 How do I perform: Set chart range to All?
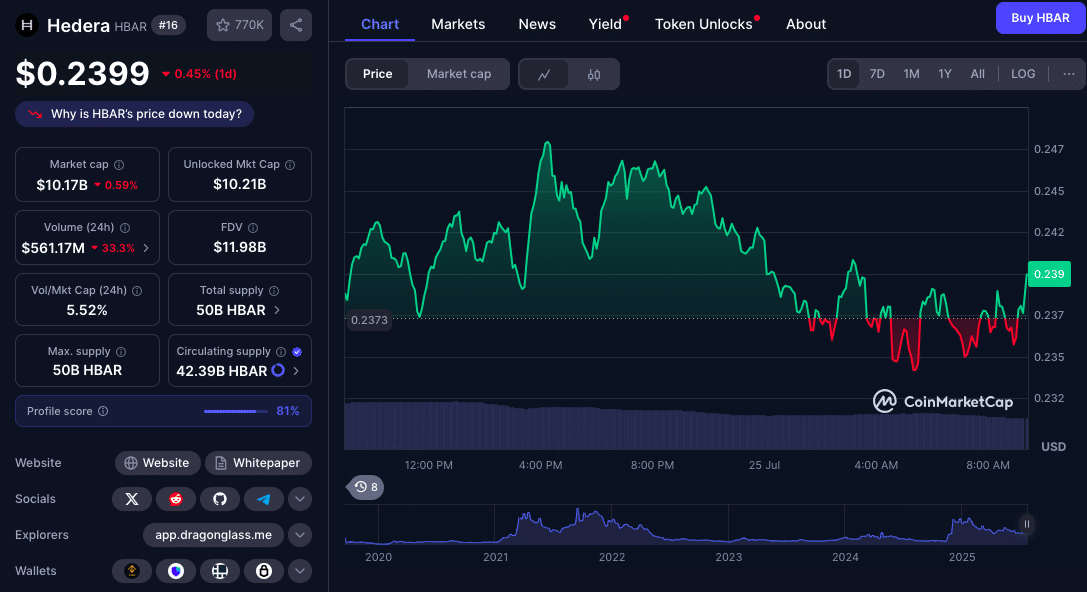(x=977, y=73)
